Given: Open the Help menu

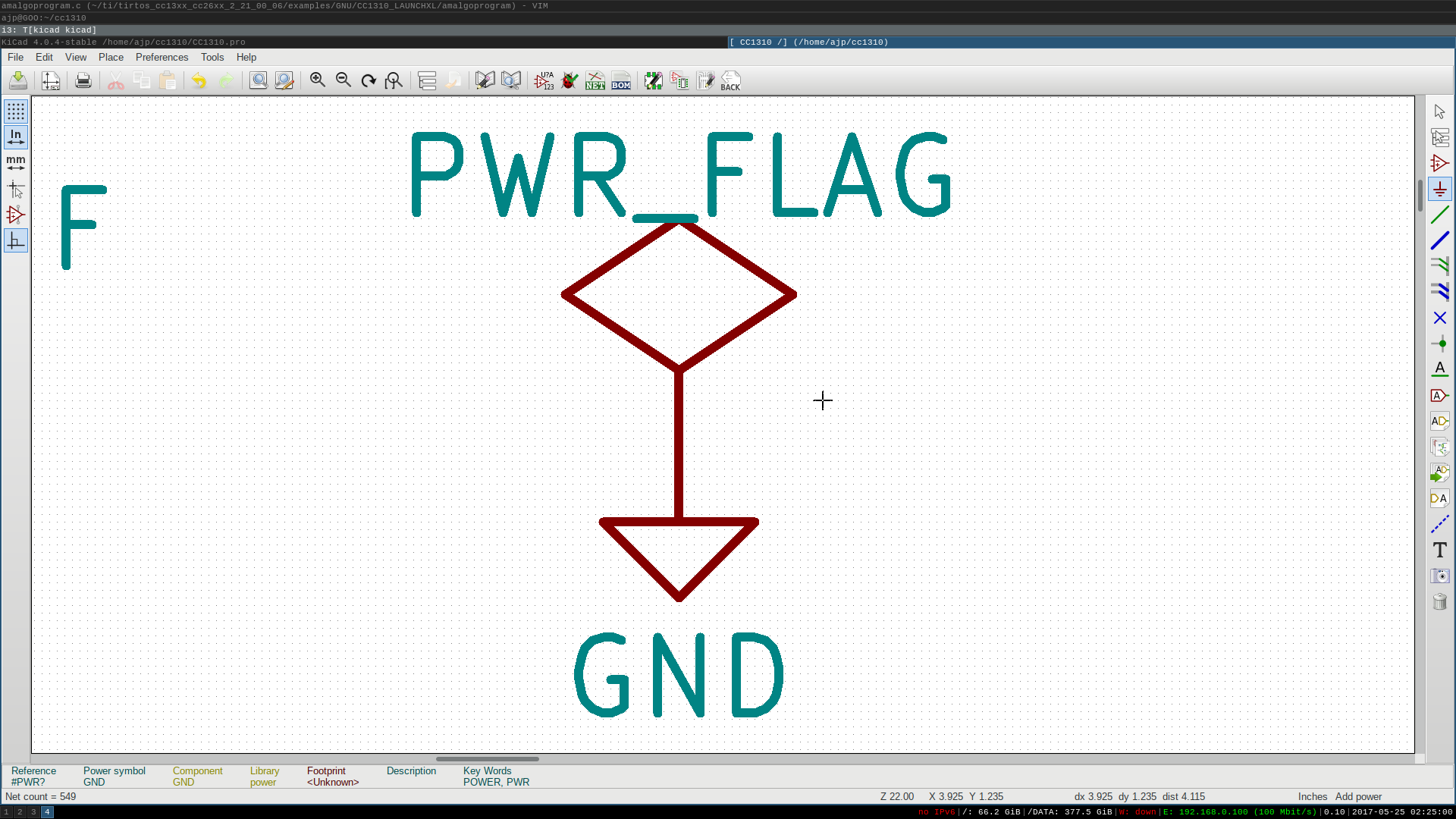Looking at the screenshot, I should pos(246,57).
